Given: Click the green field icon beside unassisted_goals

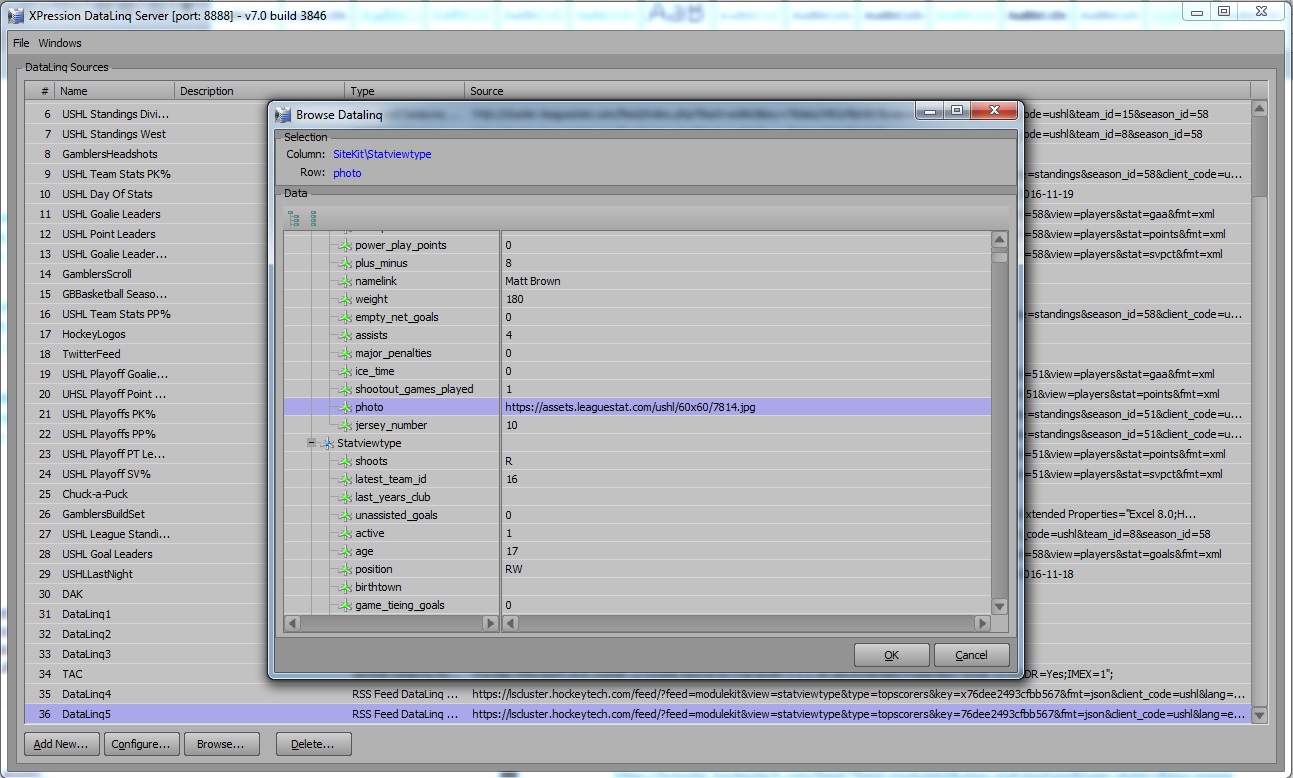Looking at the screenshot, I should [x=346, y=515].
